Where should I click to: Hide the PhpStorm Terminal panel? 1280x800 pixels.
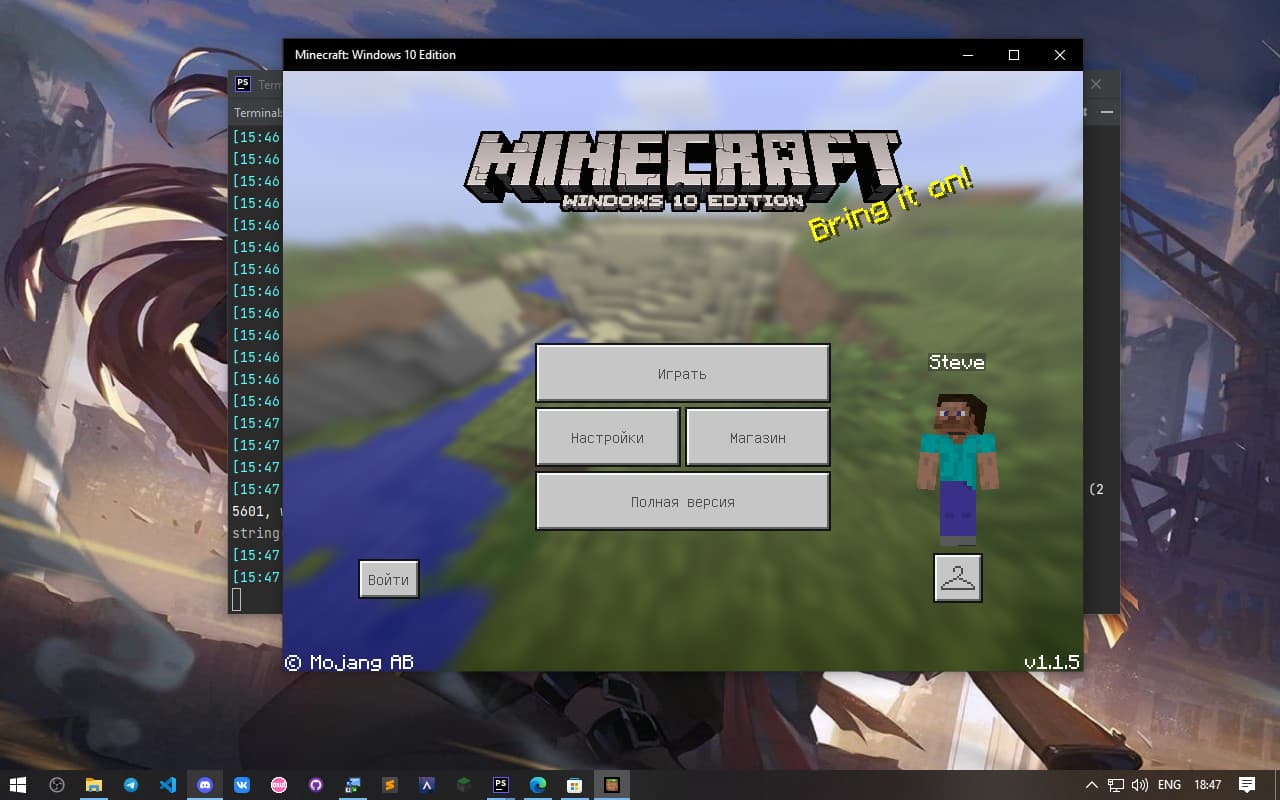click(x=1106, y=113)
